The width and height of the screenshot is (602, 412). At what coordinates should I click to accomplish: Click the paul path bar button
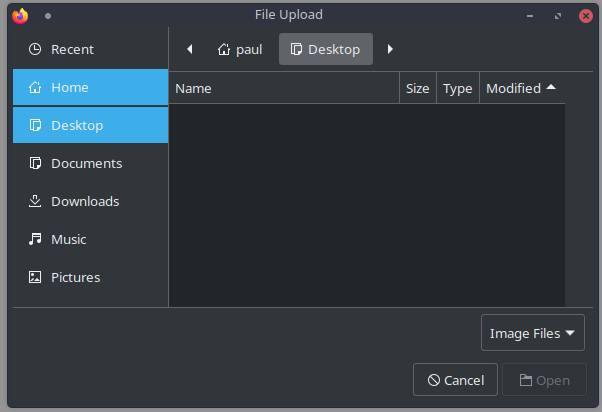pyautogui.click(x=240, y=49)
